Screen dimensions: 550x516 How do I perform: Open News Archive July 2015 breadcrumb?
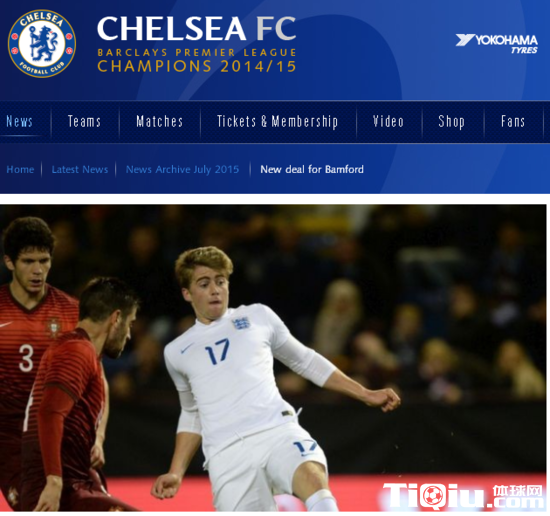click(182, 169)
